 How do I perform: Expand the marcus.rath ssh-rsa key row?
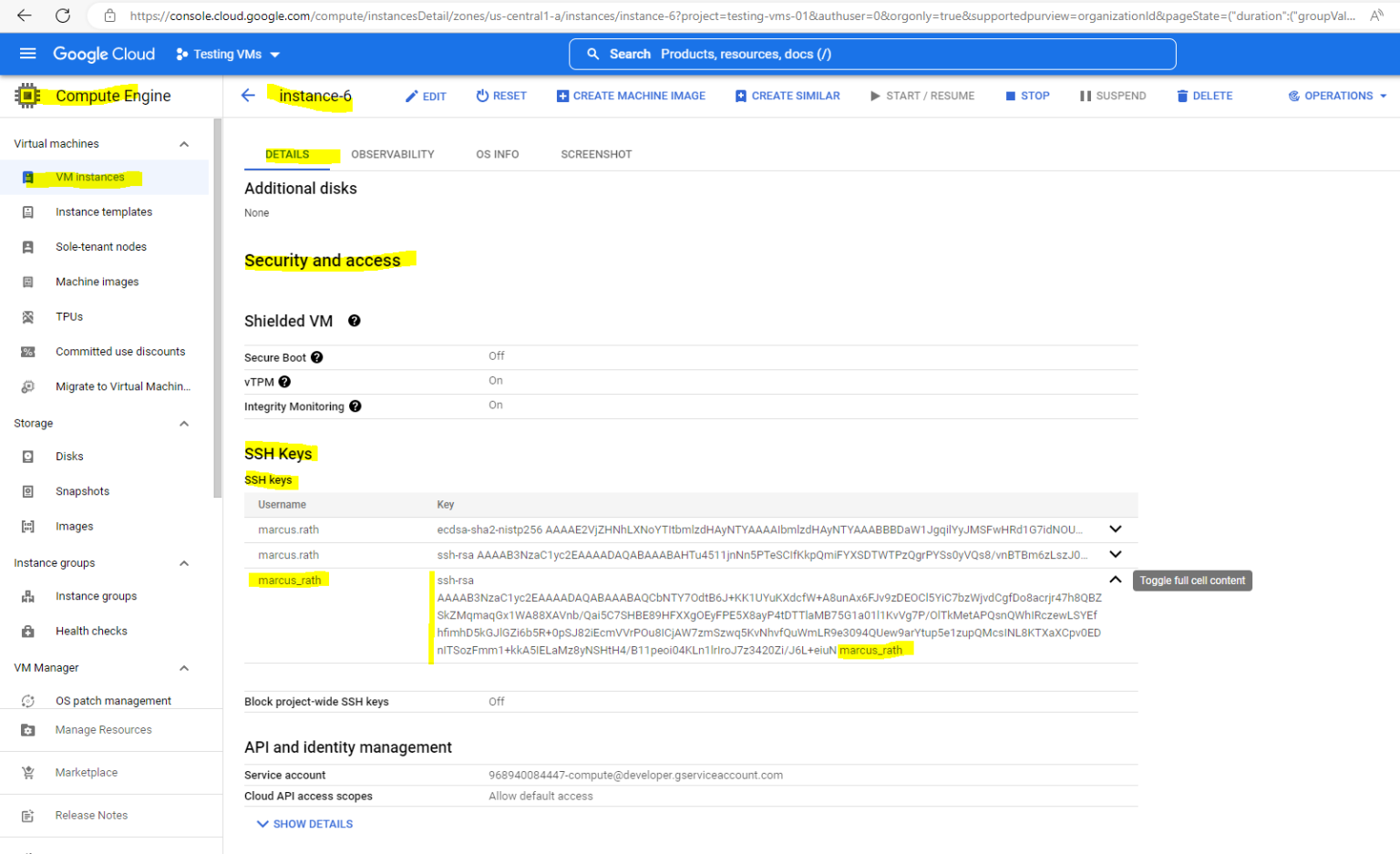coord(1116,554)
